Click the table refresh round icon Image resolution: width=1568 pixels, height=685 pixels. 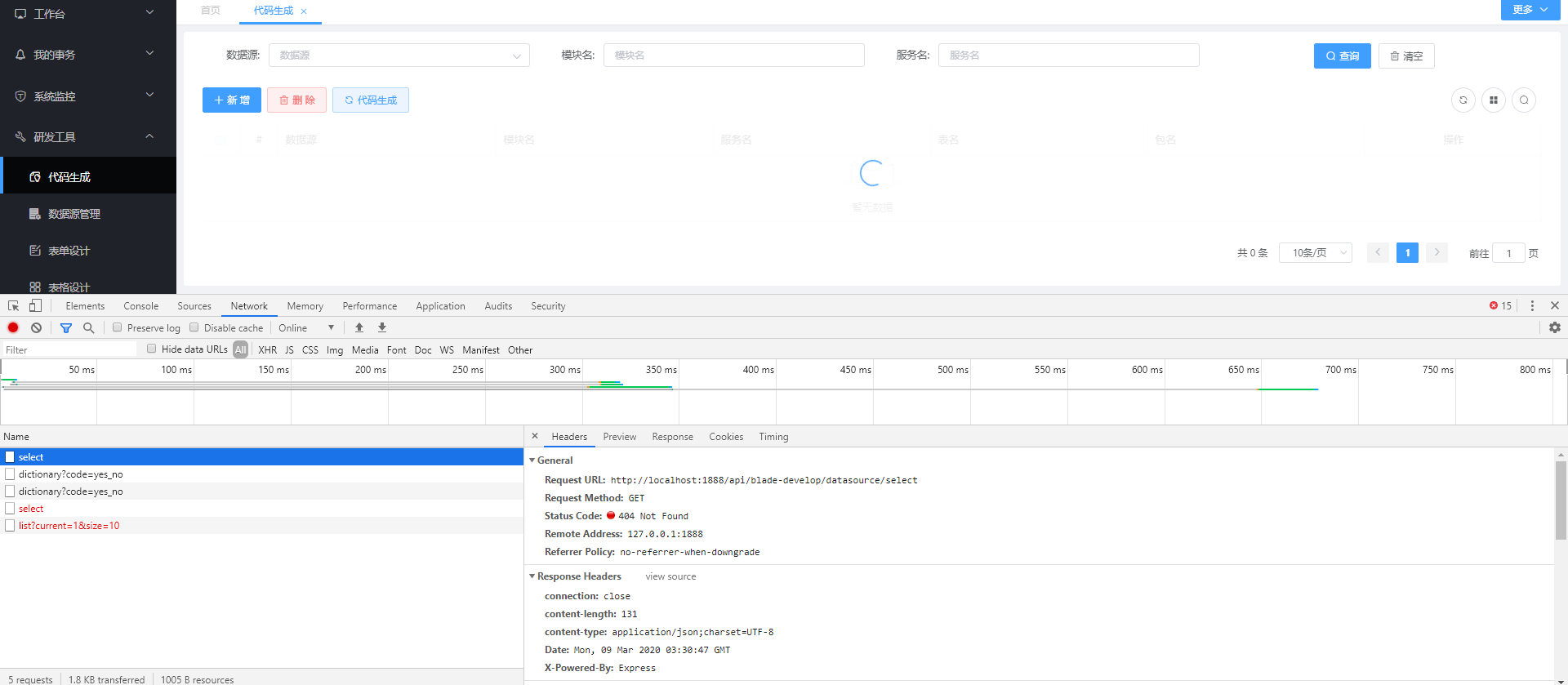[x=1463, y=100]
